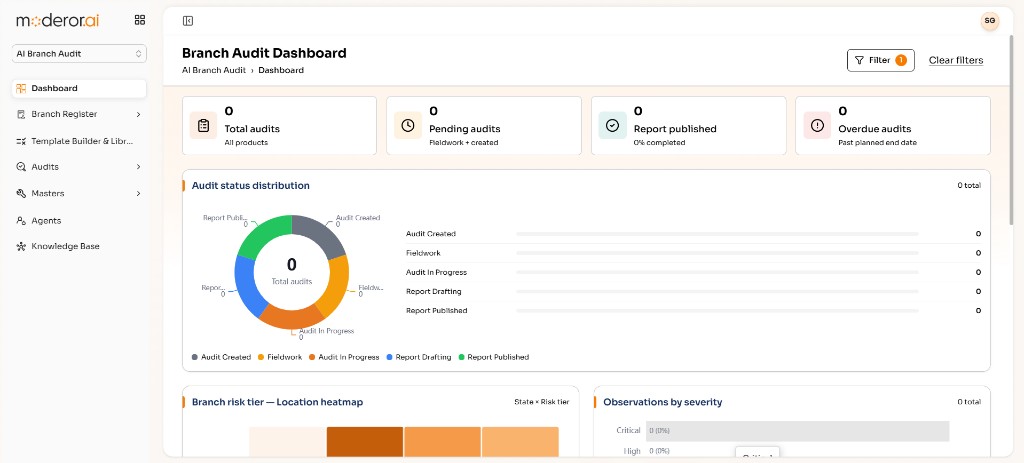Expand the Branch Register submenu chevron

[138, 114]
